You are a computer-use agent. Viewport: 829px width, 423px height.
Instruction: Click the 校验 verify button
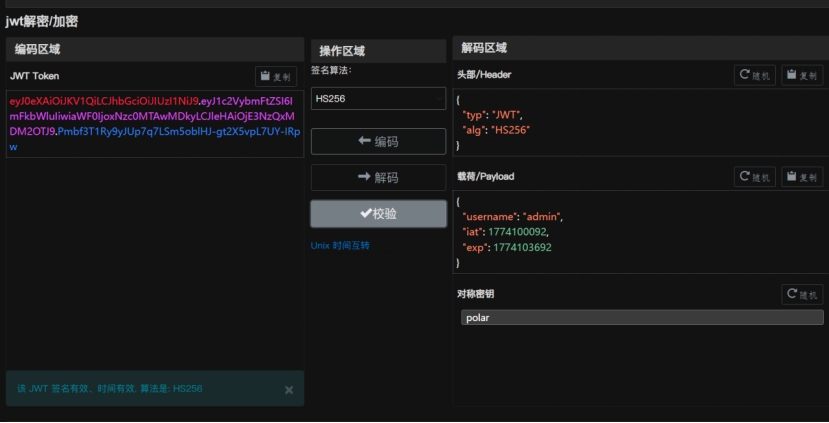point(378,214)
